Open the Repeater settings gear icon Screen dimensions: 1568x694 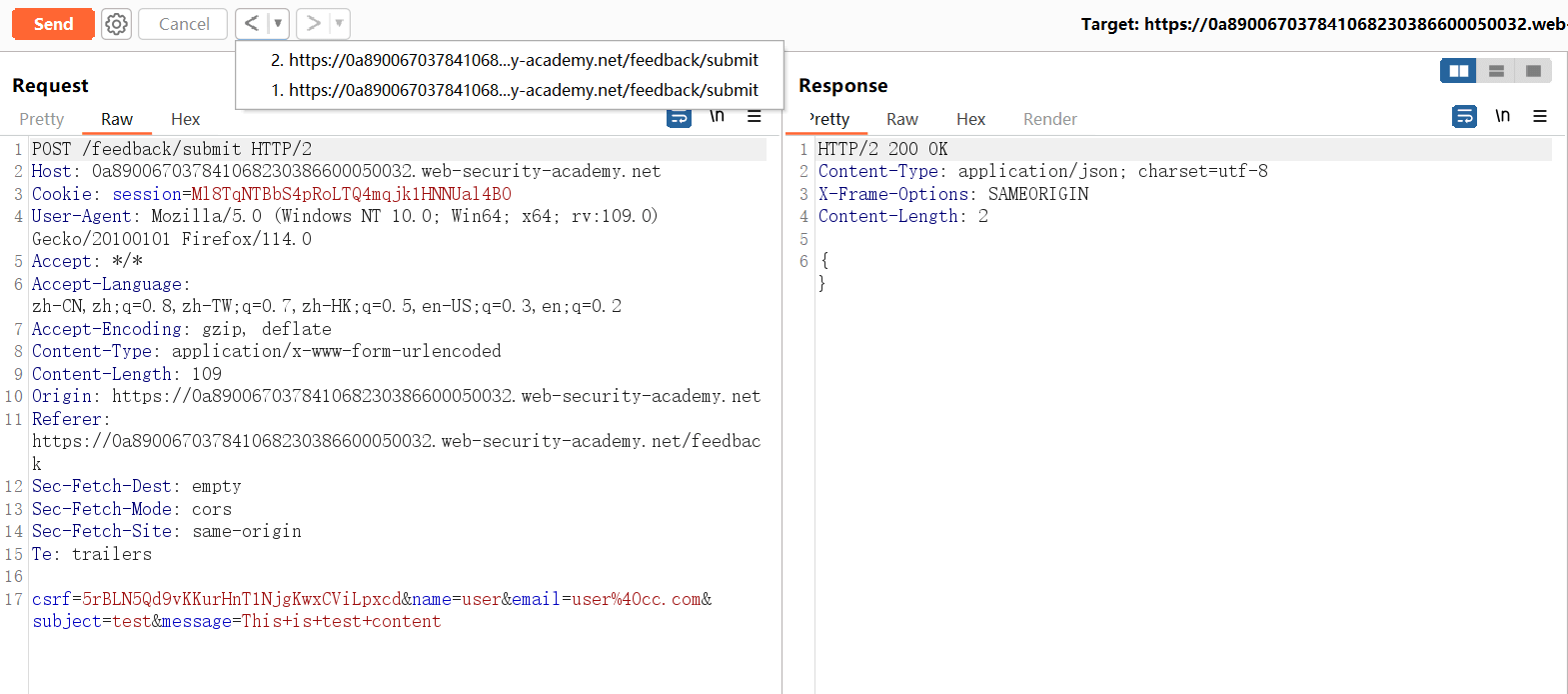[x=117, y=24]
